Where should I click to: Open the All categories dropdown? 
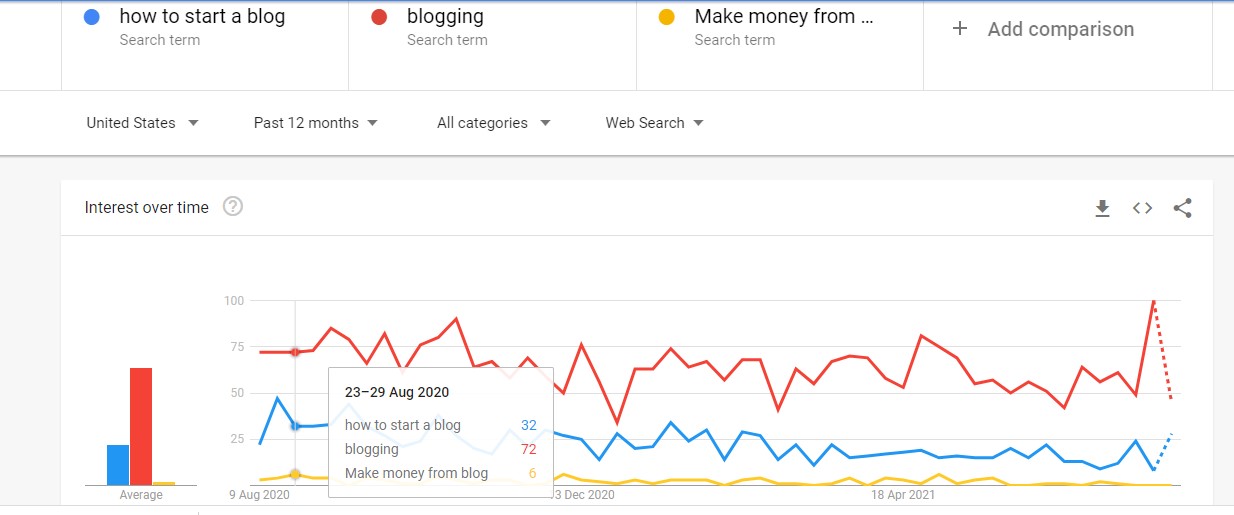494,123
